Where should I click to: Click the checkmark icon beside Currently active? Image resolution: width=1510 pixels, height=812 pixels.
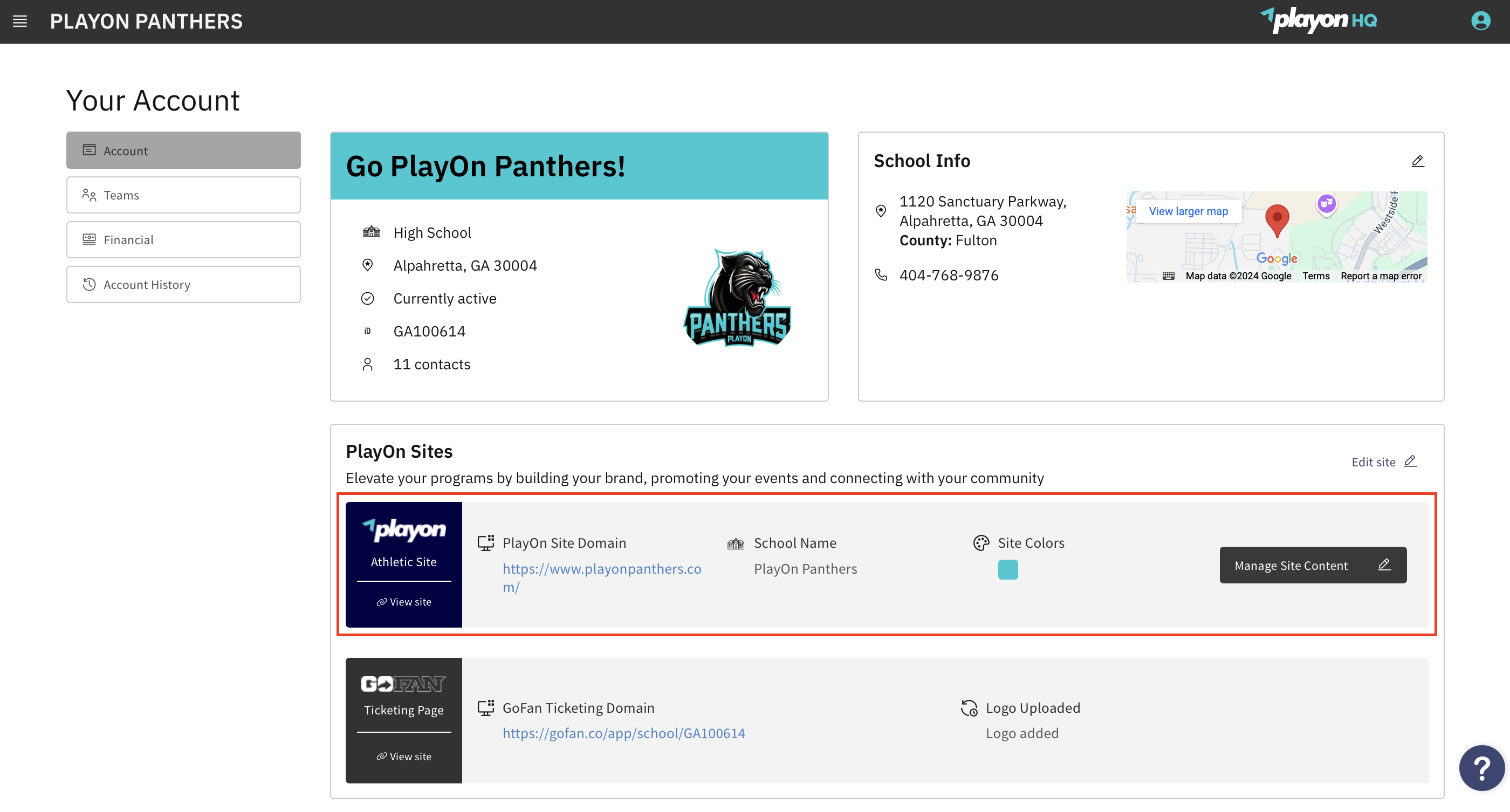(x=368, y=298)
